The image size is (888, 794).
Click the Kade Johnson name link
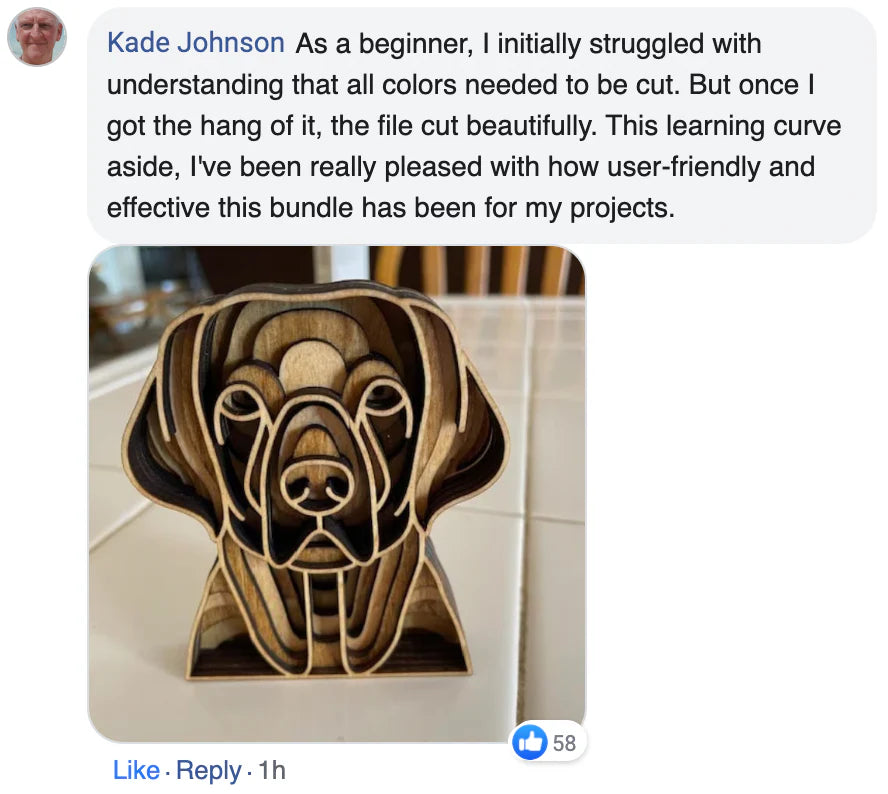coord(195,44)
